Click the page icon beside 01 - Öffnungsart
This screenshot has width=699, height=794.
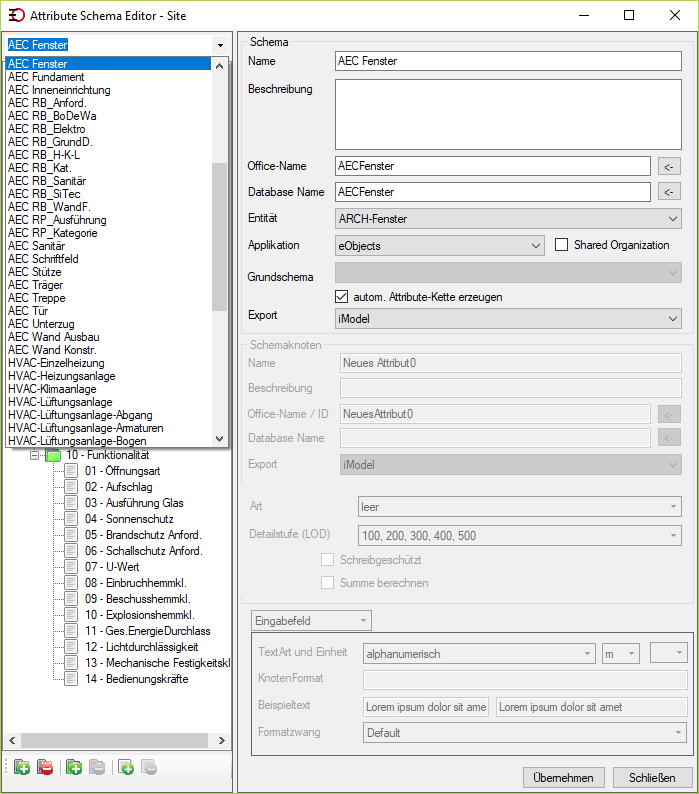pyautogui.click(x=71, y=471)
